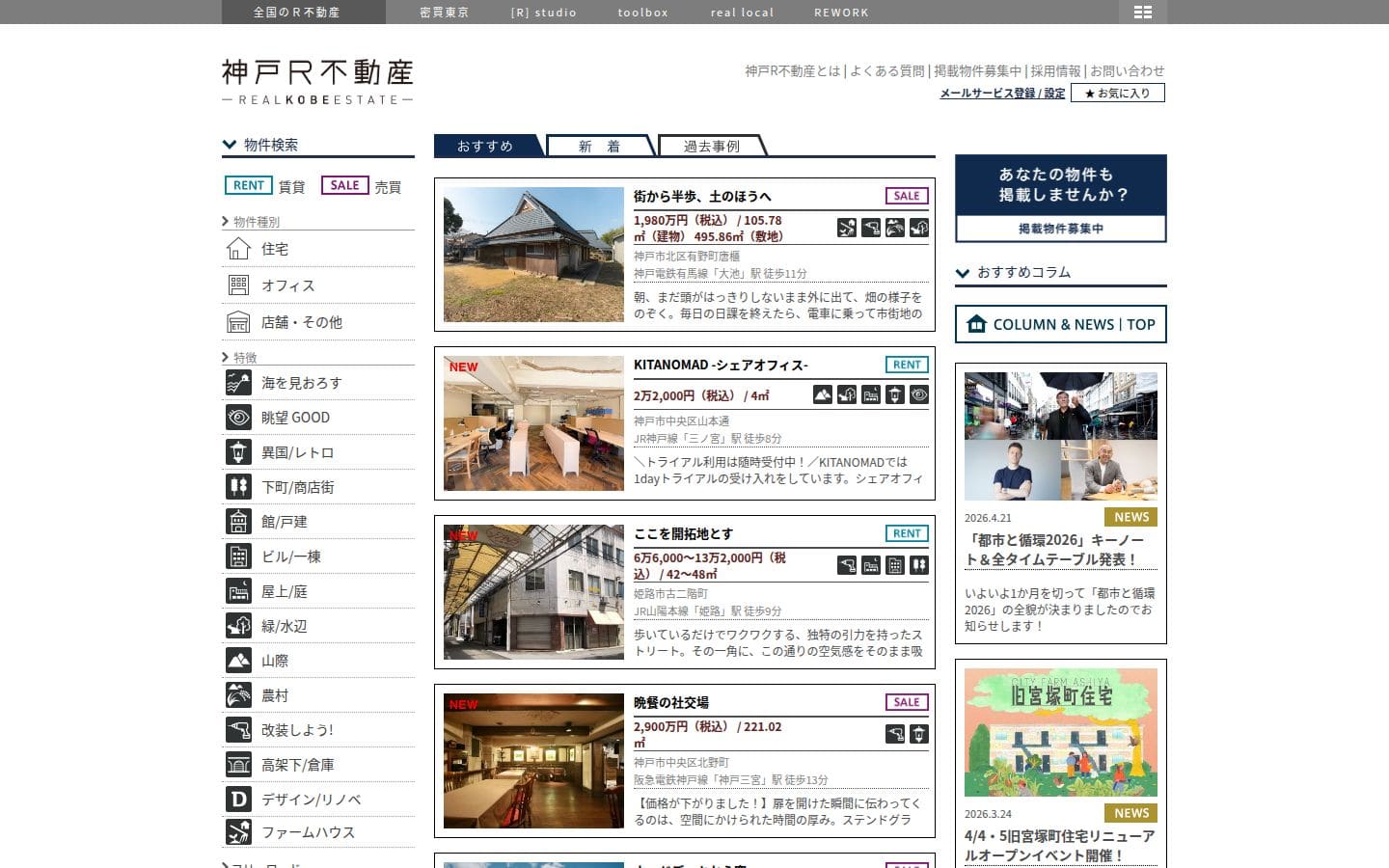Click eye icon on KITANOMAD listing
The height and width of the screenshot is (868, 1389).
(x=919, y=394)
